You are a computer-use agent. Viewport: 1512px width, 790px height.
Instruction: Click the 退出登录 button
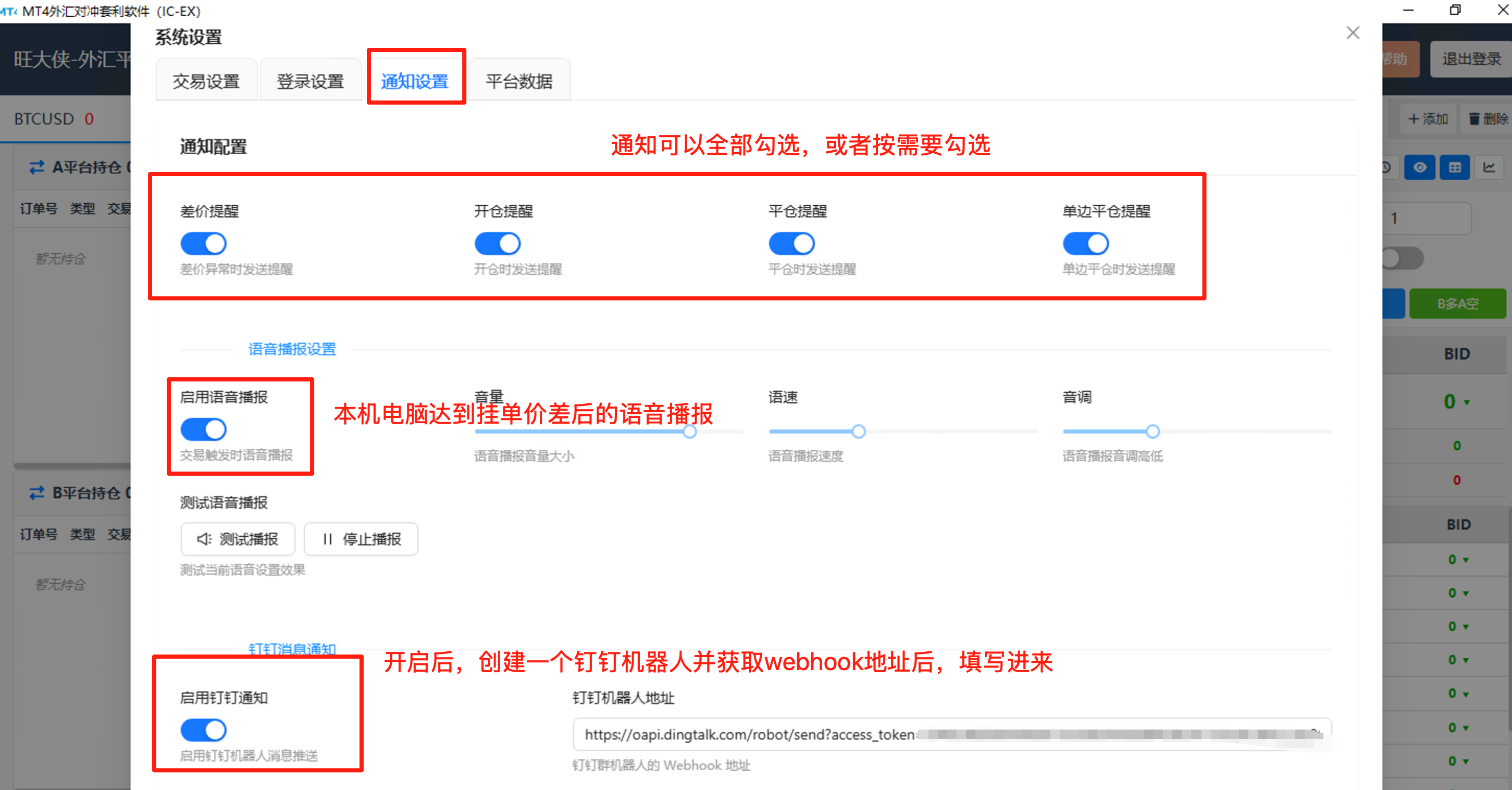(x=1470, y=59)
